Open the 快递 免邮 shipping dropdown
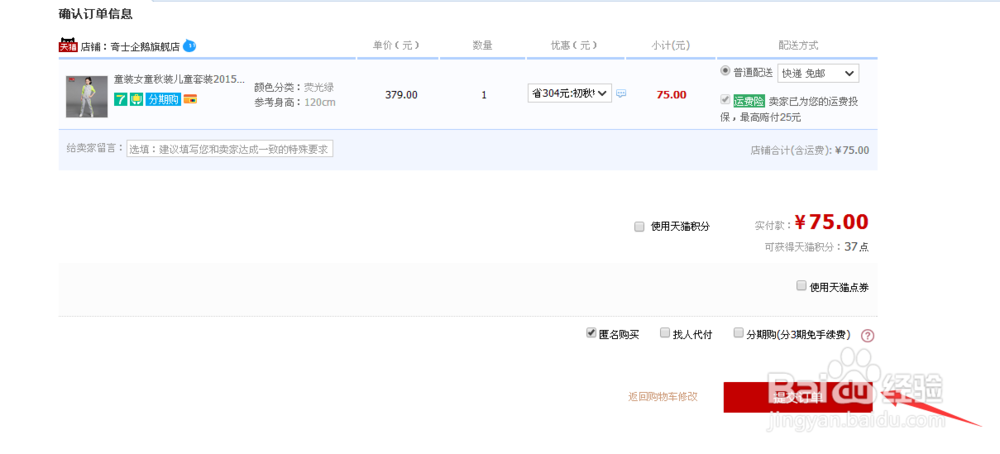Screen dimensions: 1000x454 point(818,73)
